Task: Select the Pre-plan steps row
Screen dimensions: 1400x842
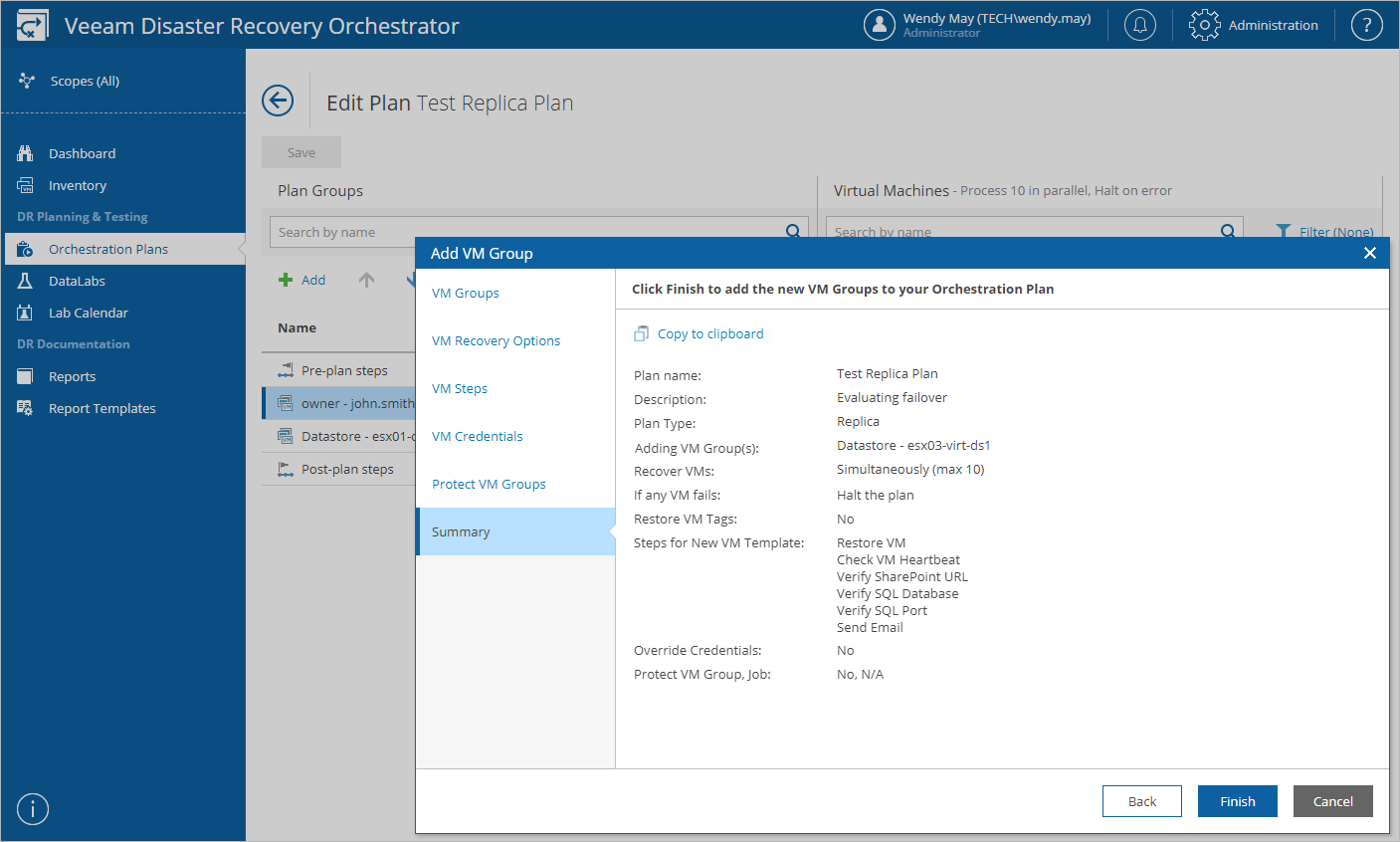Action: point(338,370)
